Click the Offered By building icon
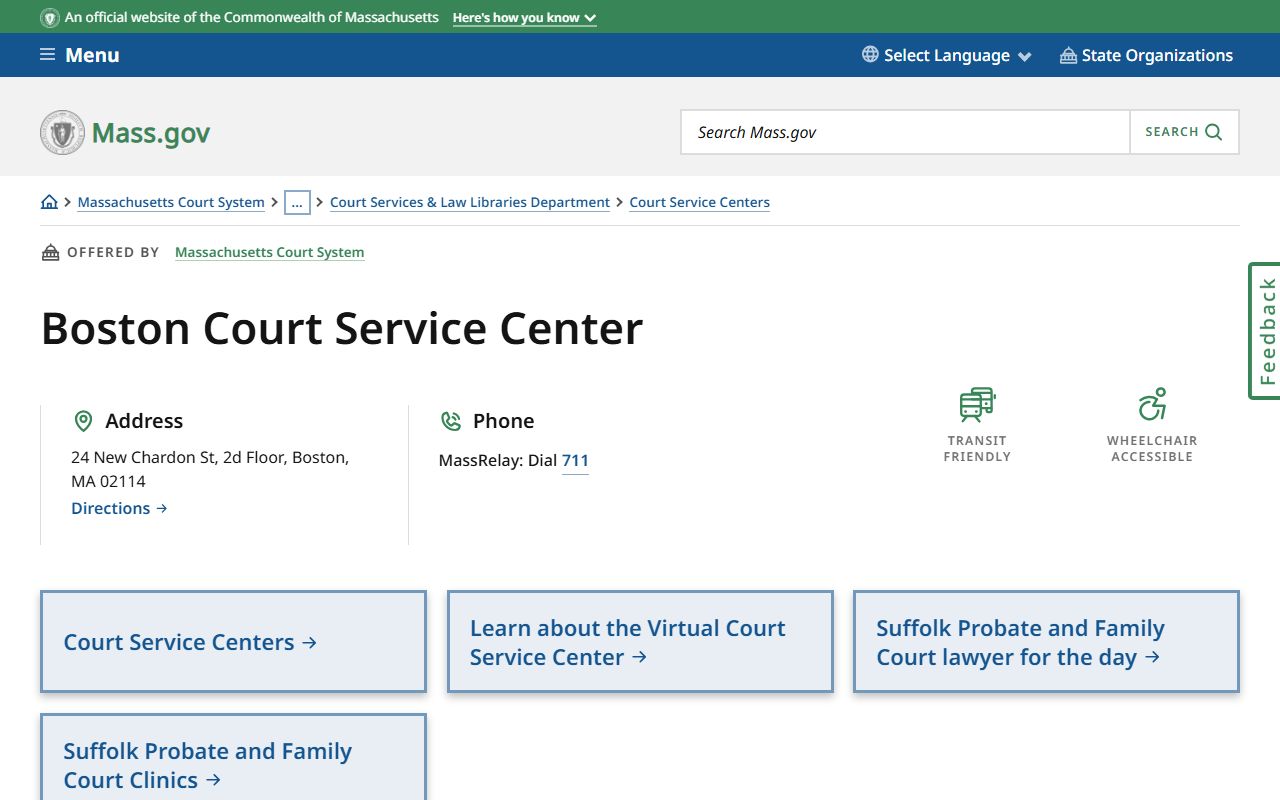This screenshot has height=800, width=1280. 50,252
